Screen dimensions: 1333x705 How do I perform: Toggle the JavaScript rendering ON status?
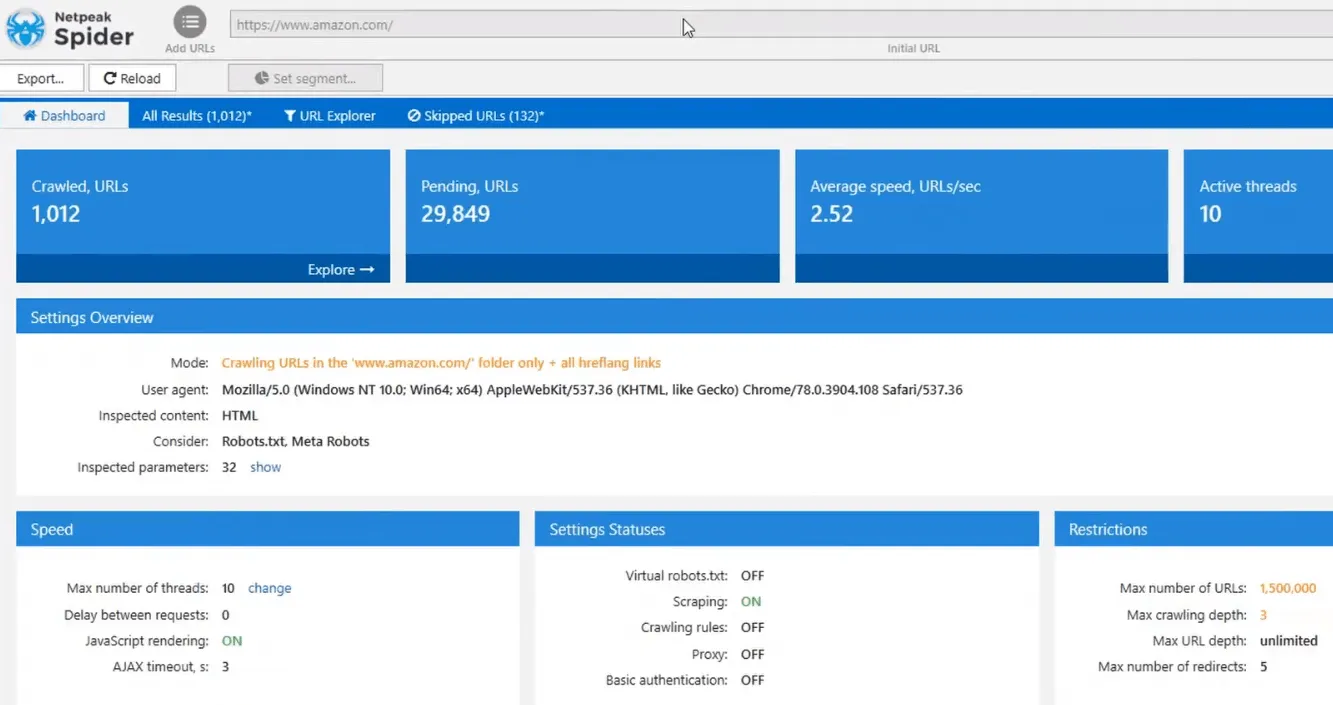232,641
